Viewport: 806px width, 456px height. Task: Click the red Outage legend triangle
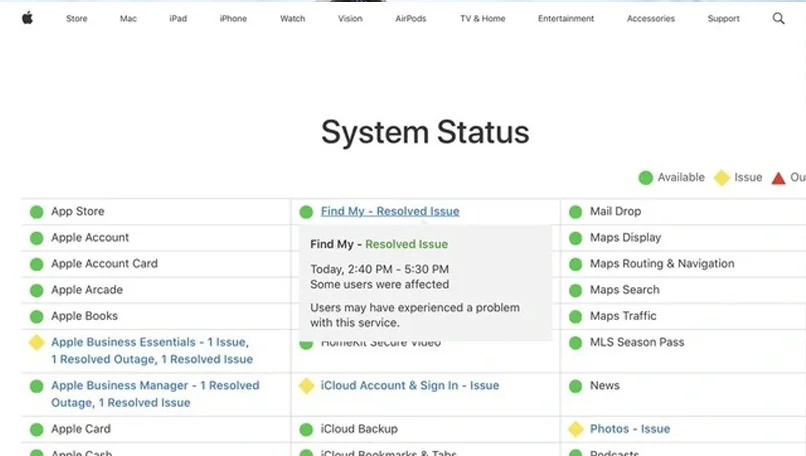click(x=778, y=178)
